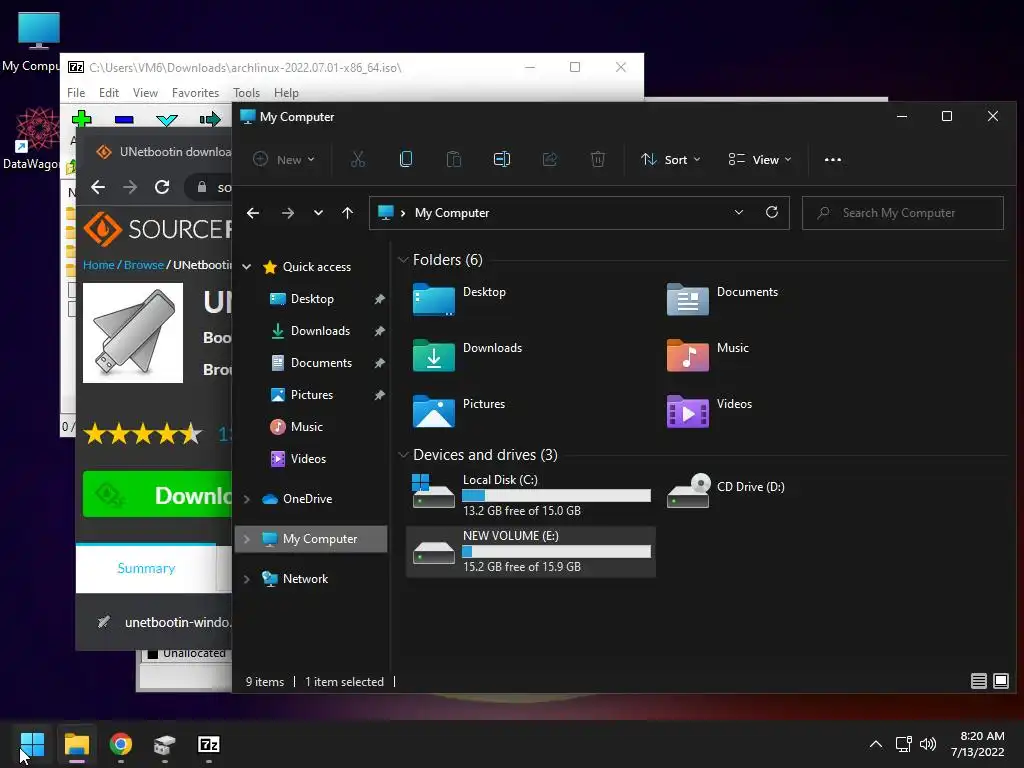Show hidden icons in system tray
The image size is (1024, 768).
tap(876, 744)
